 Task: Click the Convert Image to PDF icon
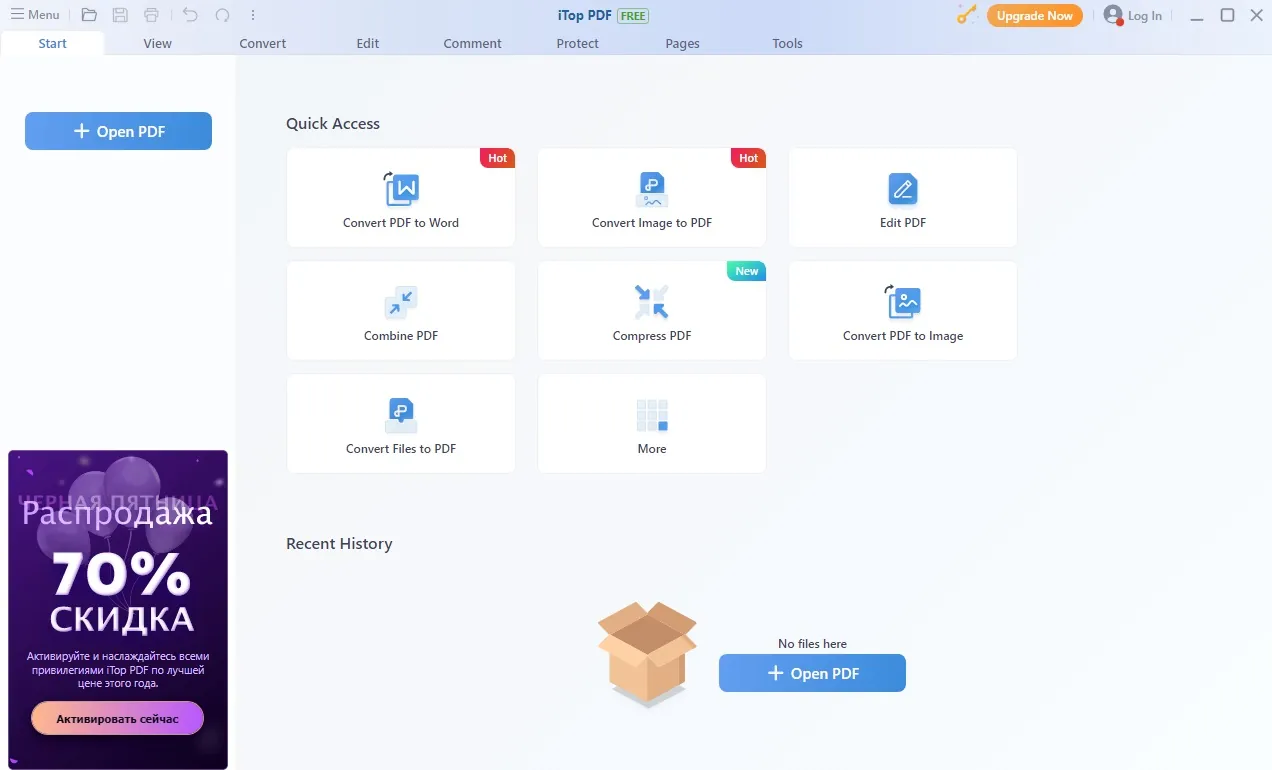click(x=652, y=189)
